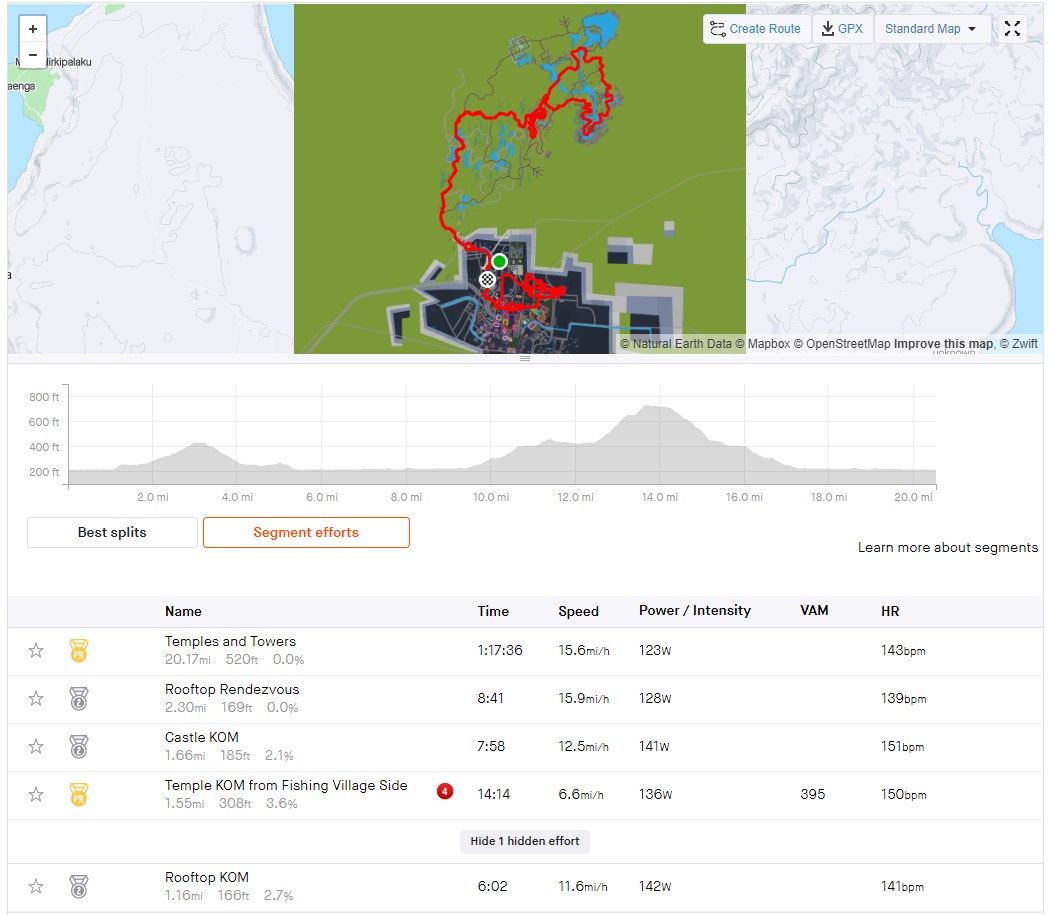This screenshot has width=1049, height=915.
Task: Open Temple KOM from Fishing Village Side
Action: point(286,785)
